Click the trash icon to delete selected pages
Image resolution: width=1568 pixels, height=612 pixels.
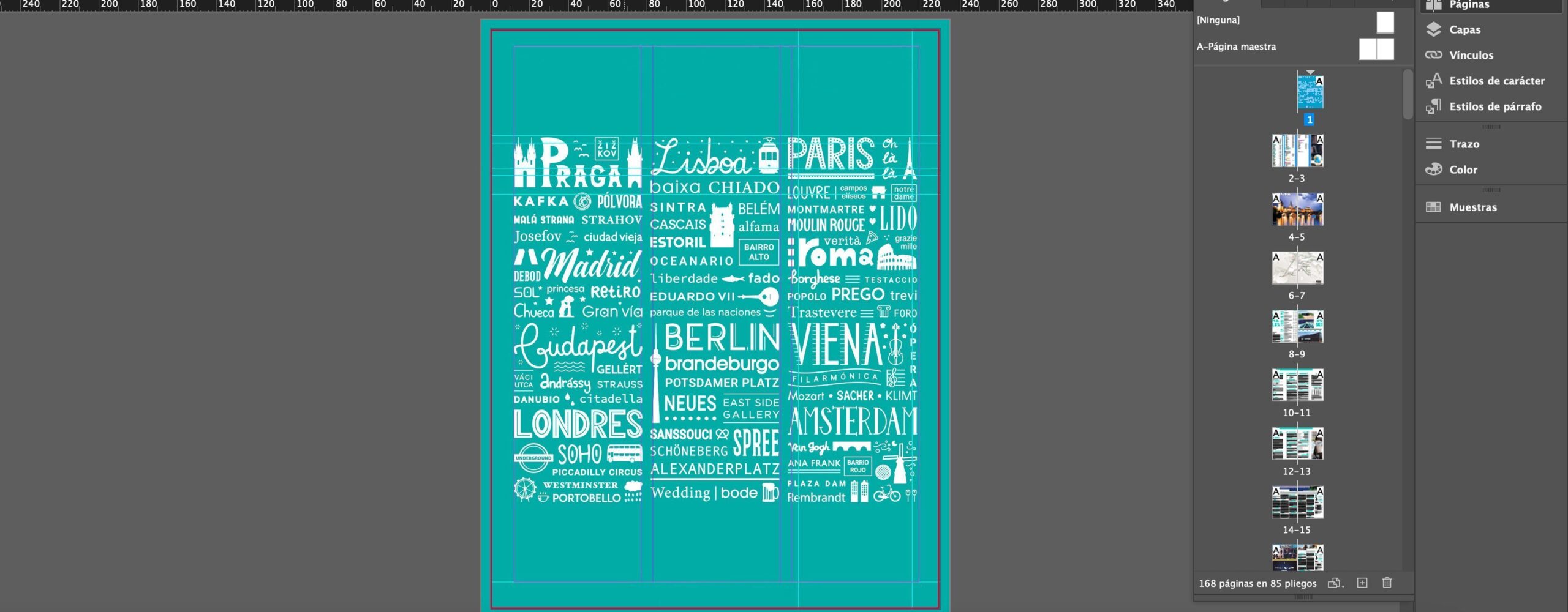[x=1387, y=583]
